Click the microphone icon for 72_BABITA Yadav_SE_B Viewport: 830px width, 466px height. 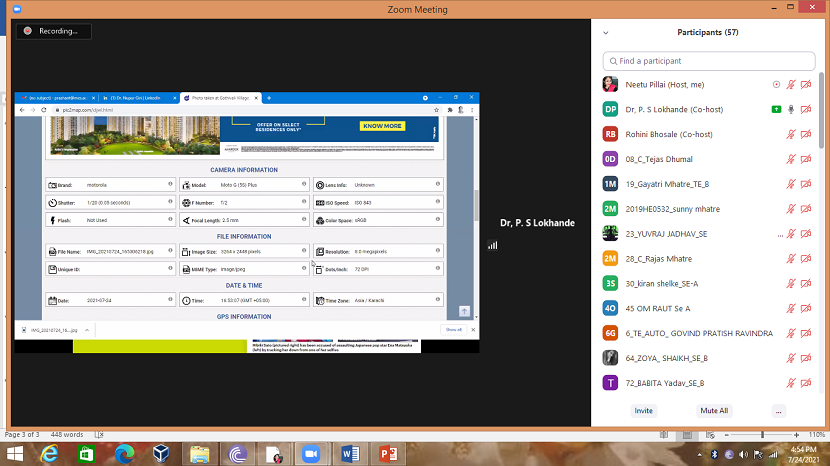click(x=791, y=383)
